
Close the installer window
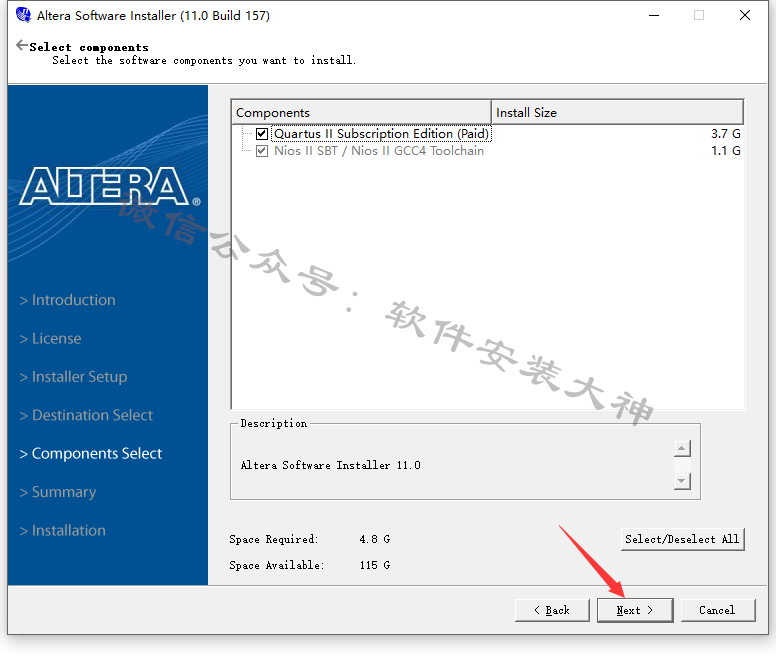coord(745,15)
